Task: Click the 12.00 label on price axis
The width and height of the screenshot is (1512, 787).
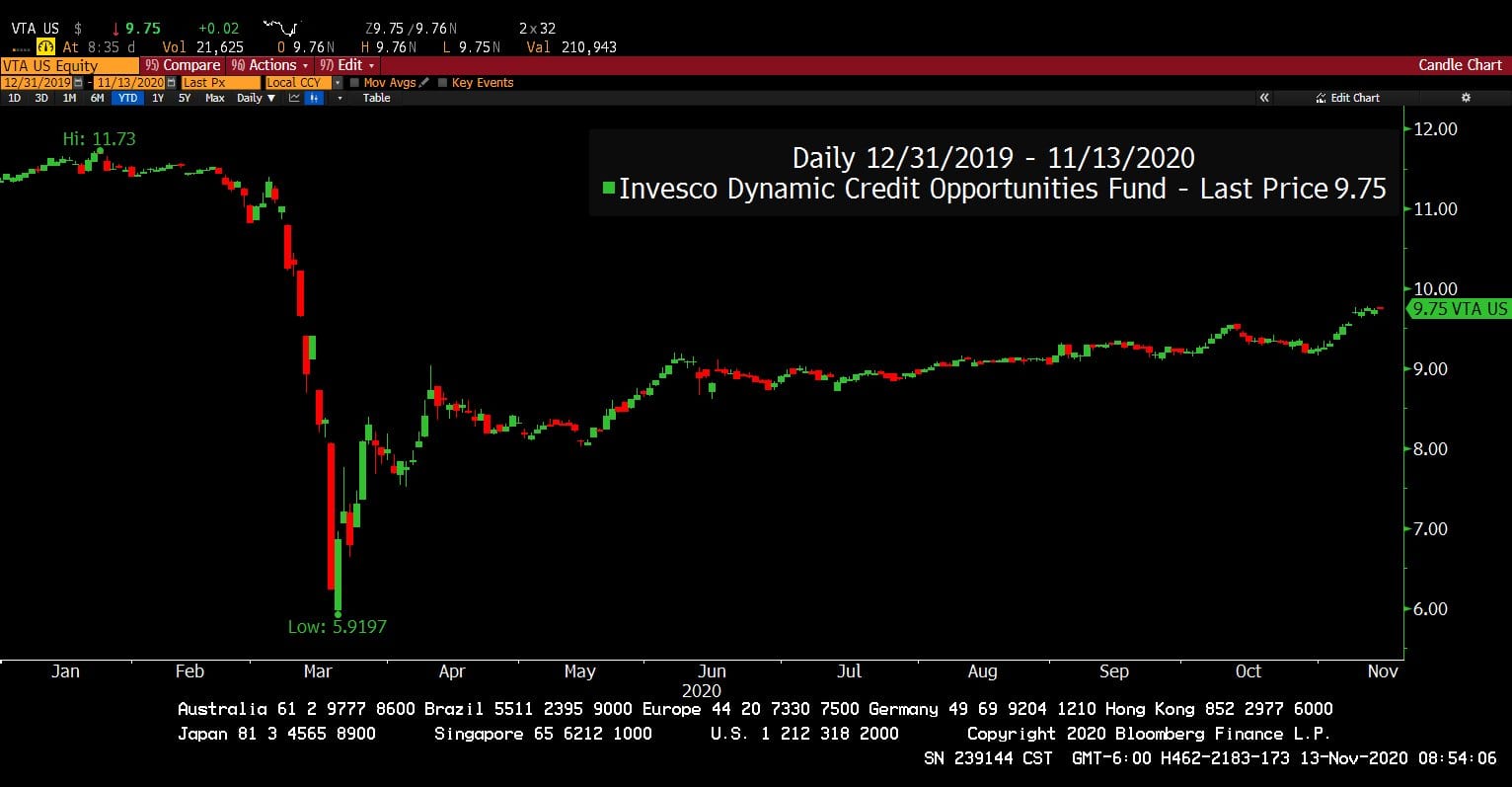Action: coord(1435,129)
